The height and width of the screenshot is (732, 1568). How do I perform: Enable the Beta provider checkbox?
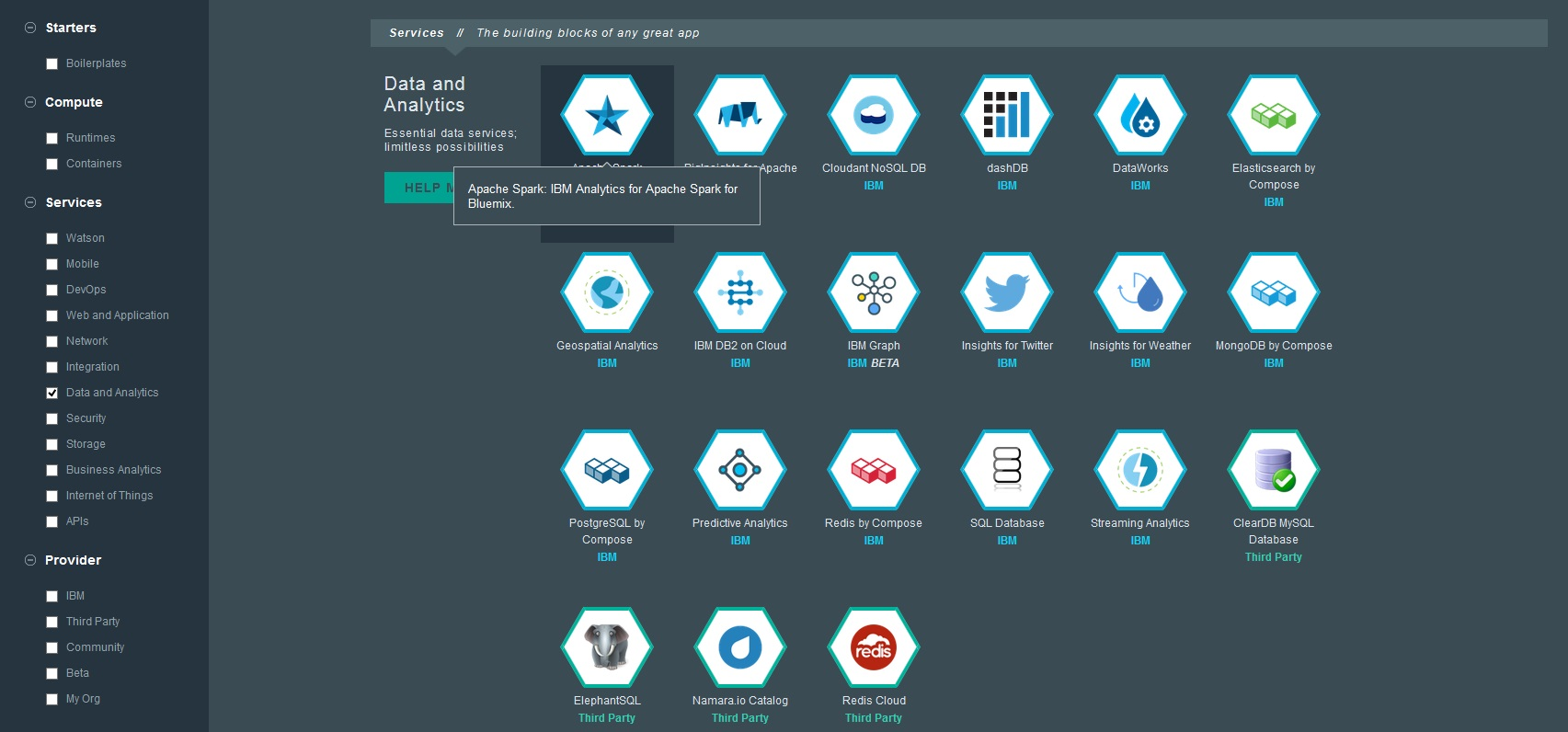click(x=52, y=674)
